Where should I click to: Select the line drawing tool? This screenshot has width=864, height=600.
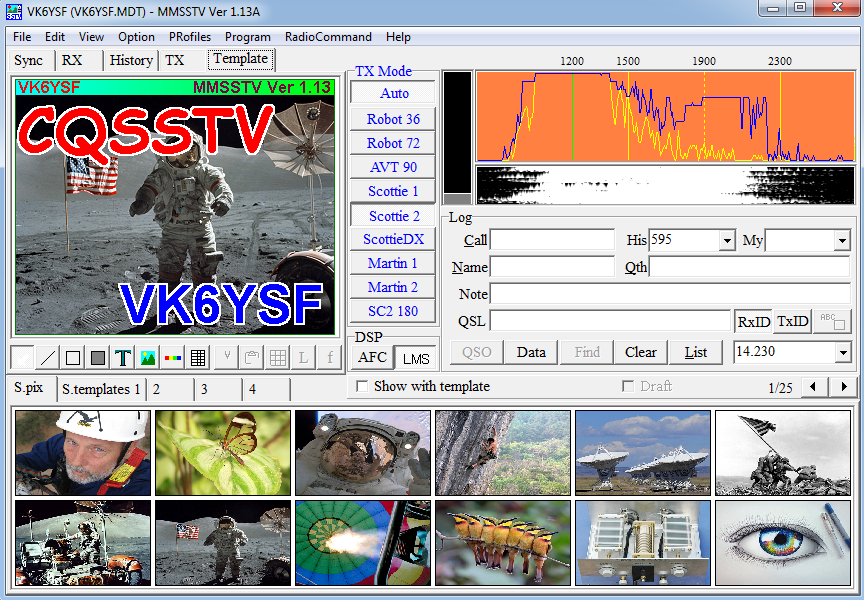pyautogui.click(x=48, y=358)
